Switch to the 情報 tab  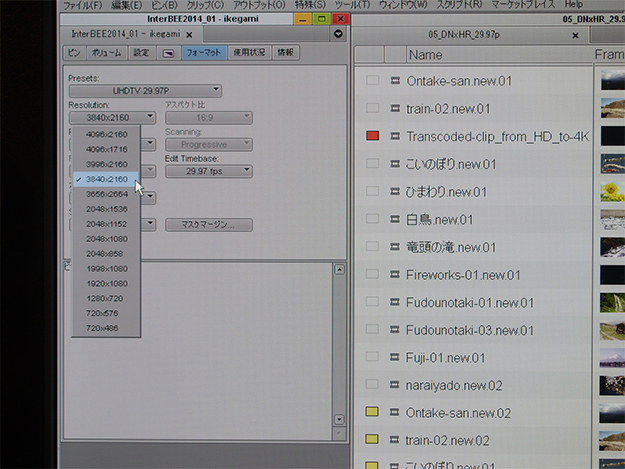pyautogui.click(x=285, y=53)
